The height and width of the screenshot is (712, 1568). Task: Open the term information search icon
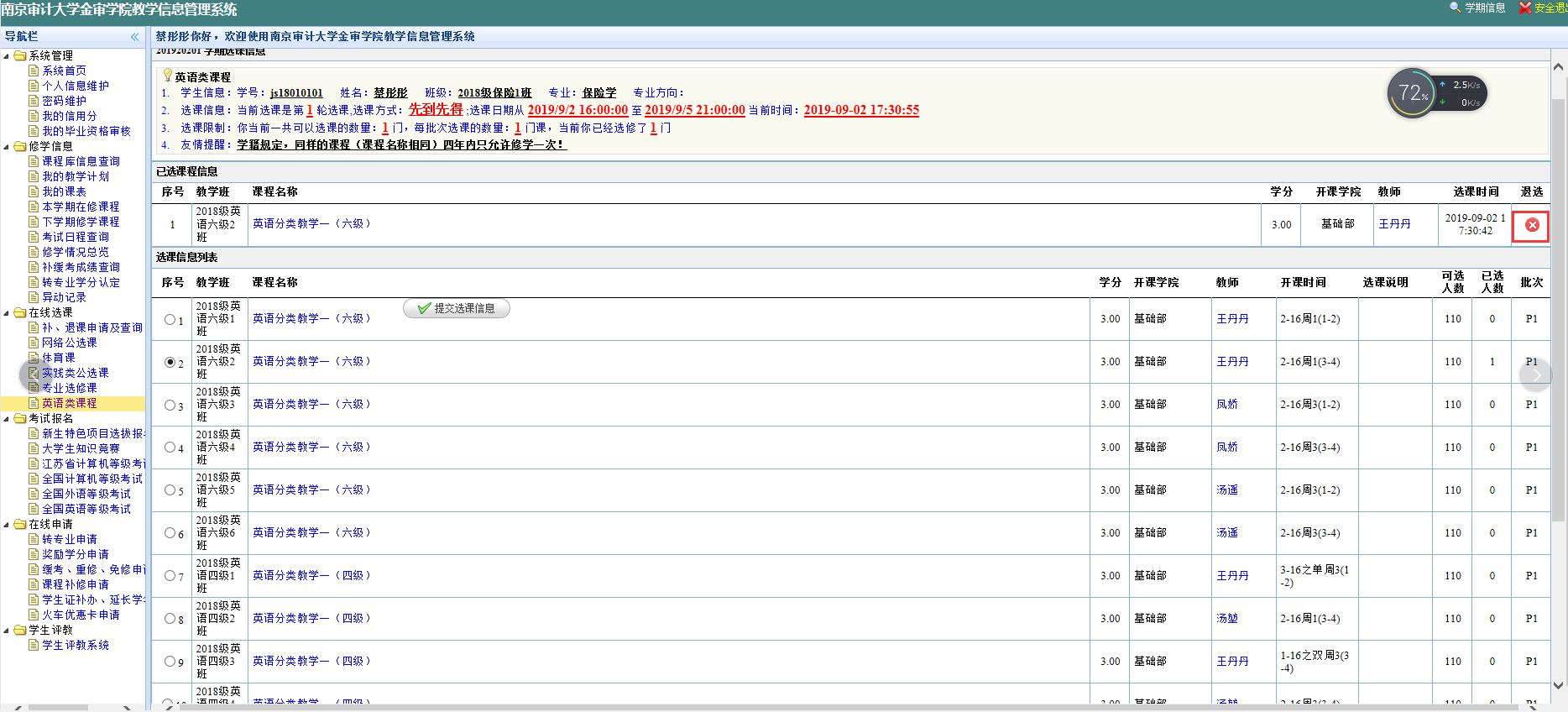coord(1455,8)
